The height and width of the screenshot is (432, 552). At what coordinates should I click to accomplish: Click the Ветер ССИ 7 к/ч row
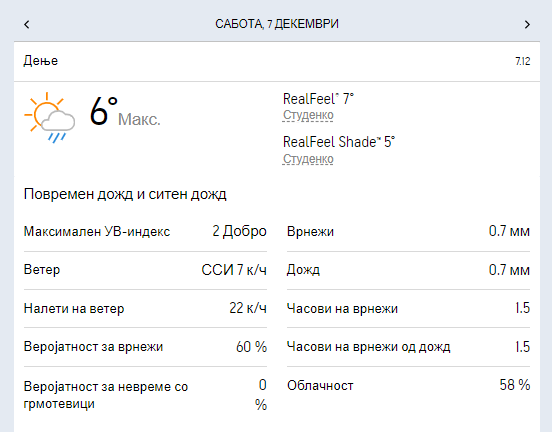(x=145, y=270)
